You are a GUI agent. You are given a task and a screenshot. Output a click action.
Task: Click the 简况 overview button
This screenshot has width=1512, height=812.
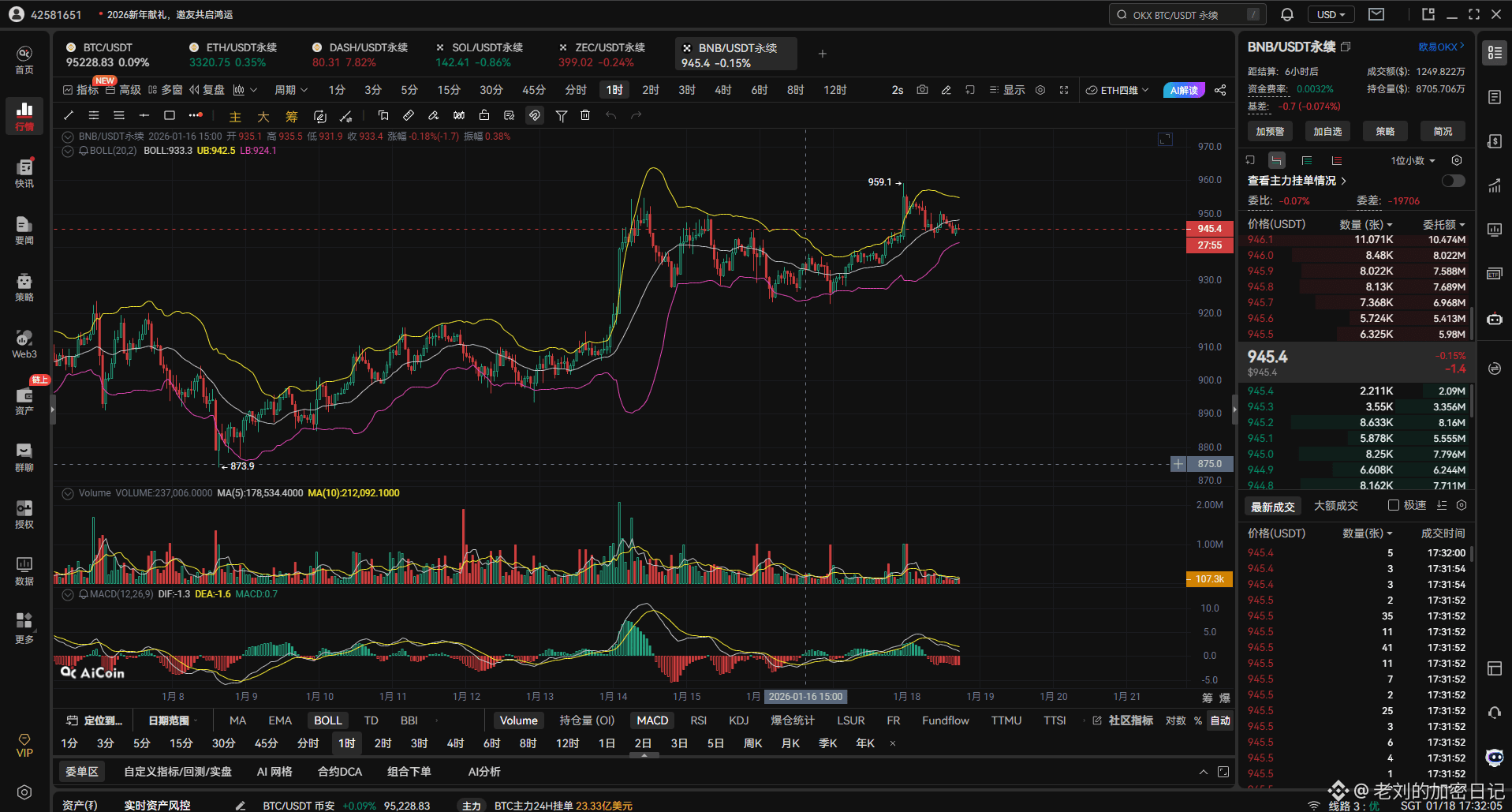tap(1443, 132)
